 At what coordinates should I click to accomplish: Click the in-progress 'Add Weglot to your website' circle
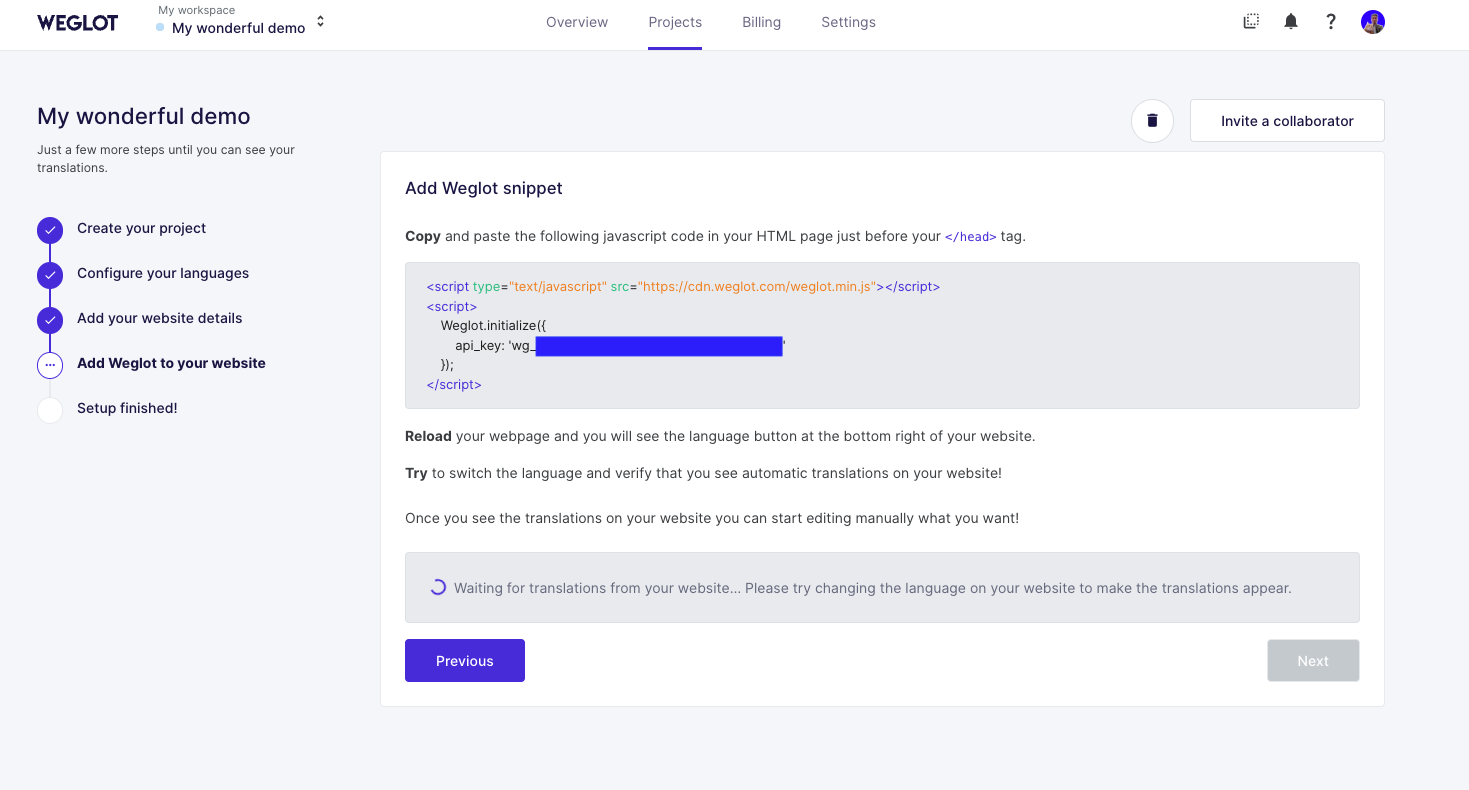[x=50, y=365]
